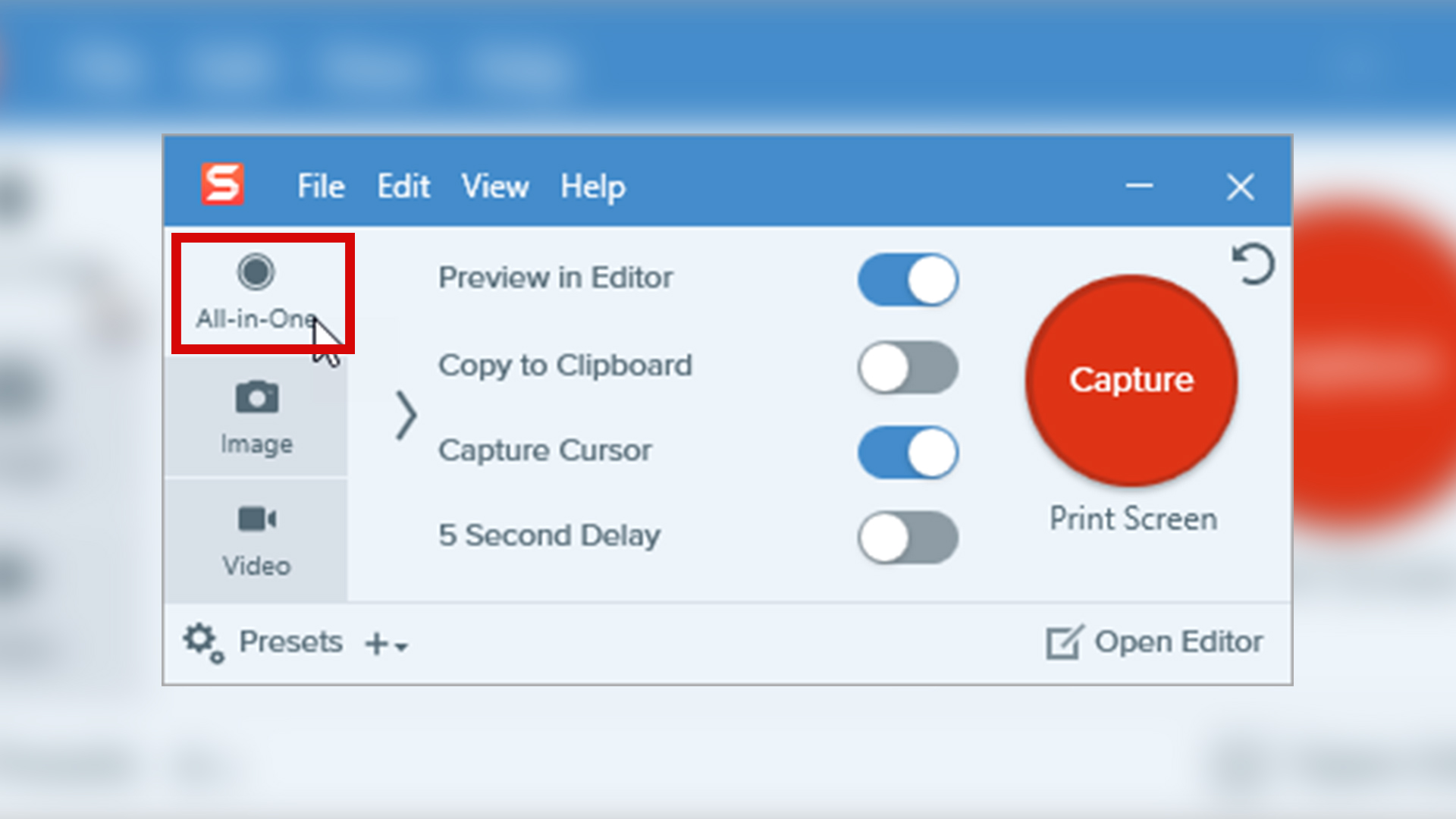Enable the 5 Second Delay toggle

(908, 538)
